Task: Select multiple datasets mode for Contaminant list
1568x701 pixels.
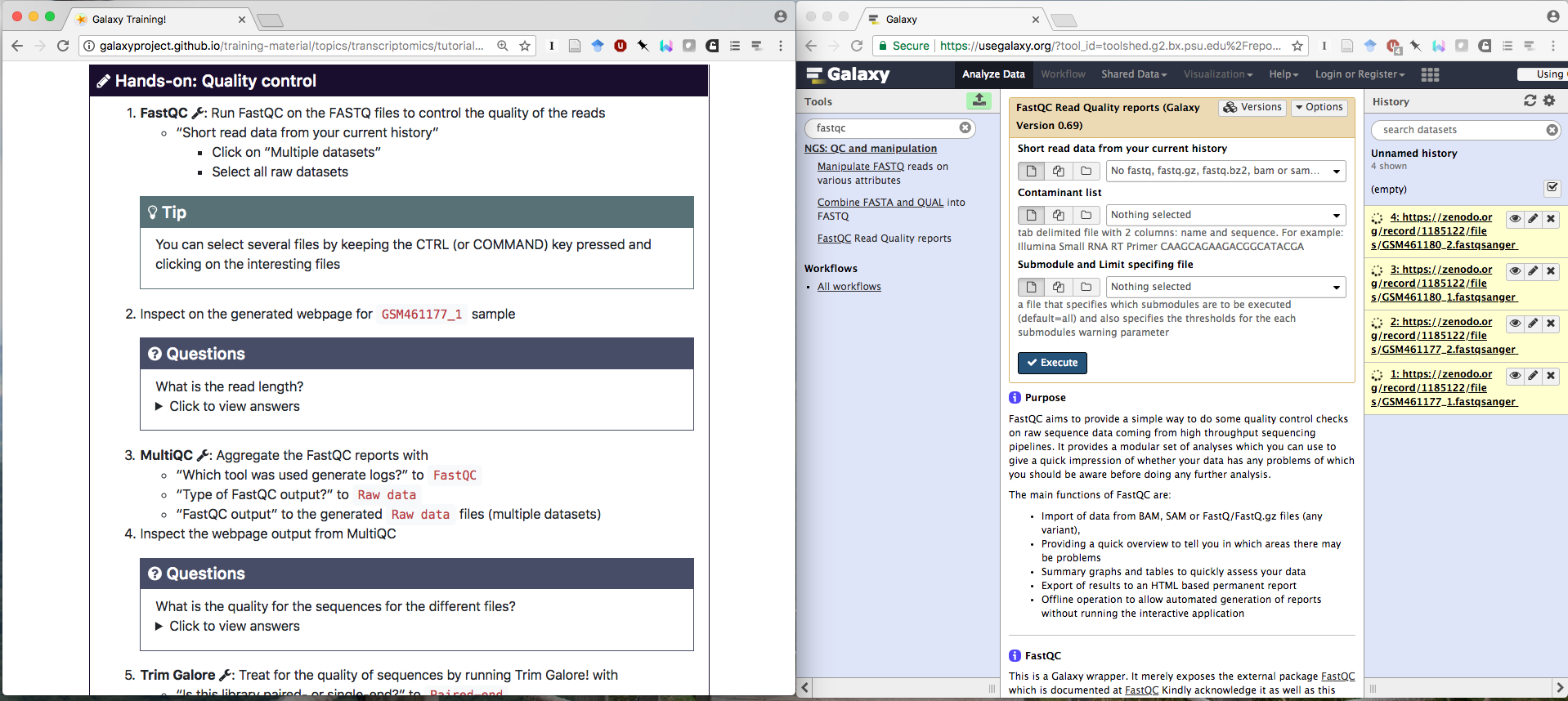Action: [x=1059, y=215]
